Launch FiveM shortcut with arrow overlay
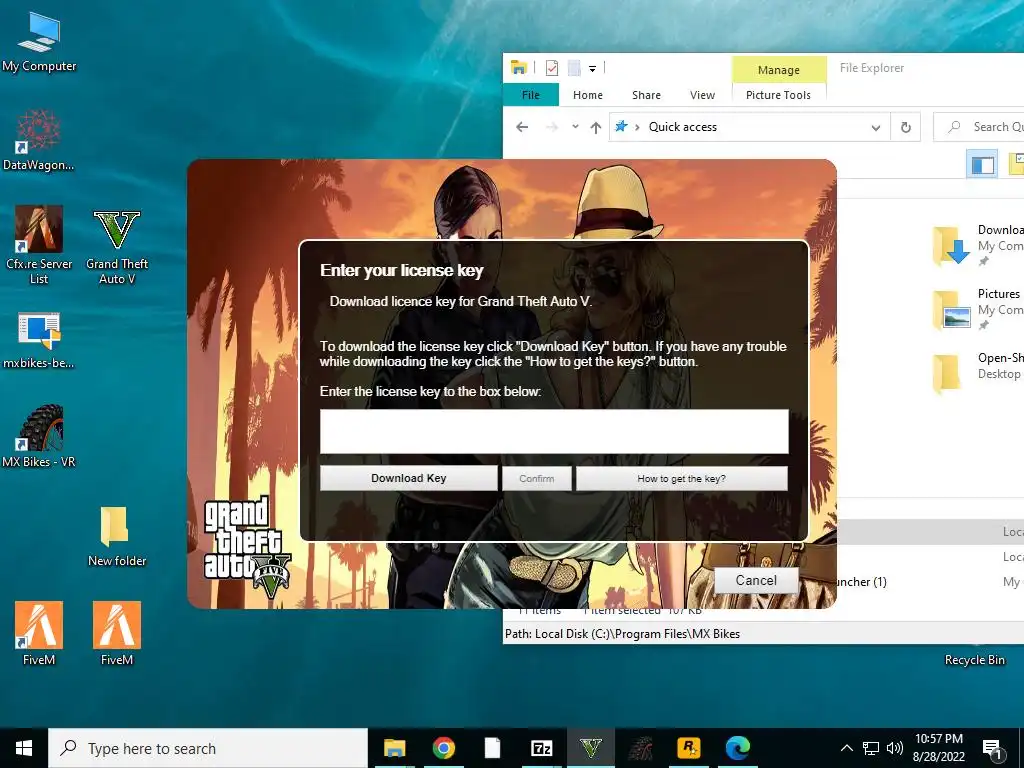This screenshot has width=1024, height=768. tap(39, 633)
